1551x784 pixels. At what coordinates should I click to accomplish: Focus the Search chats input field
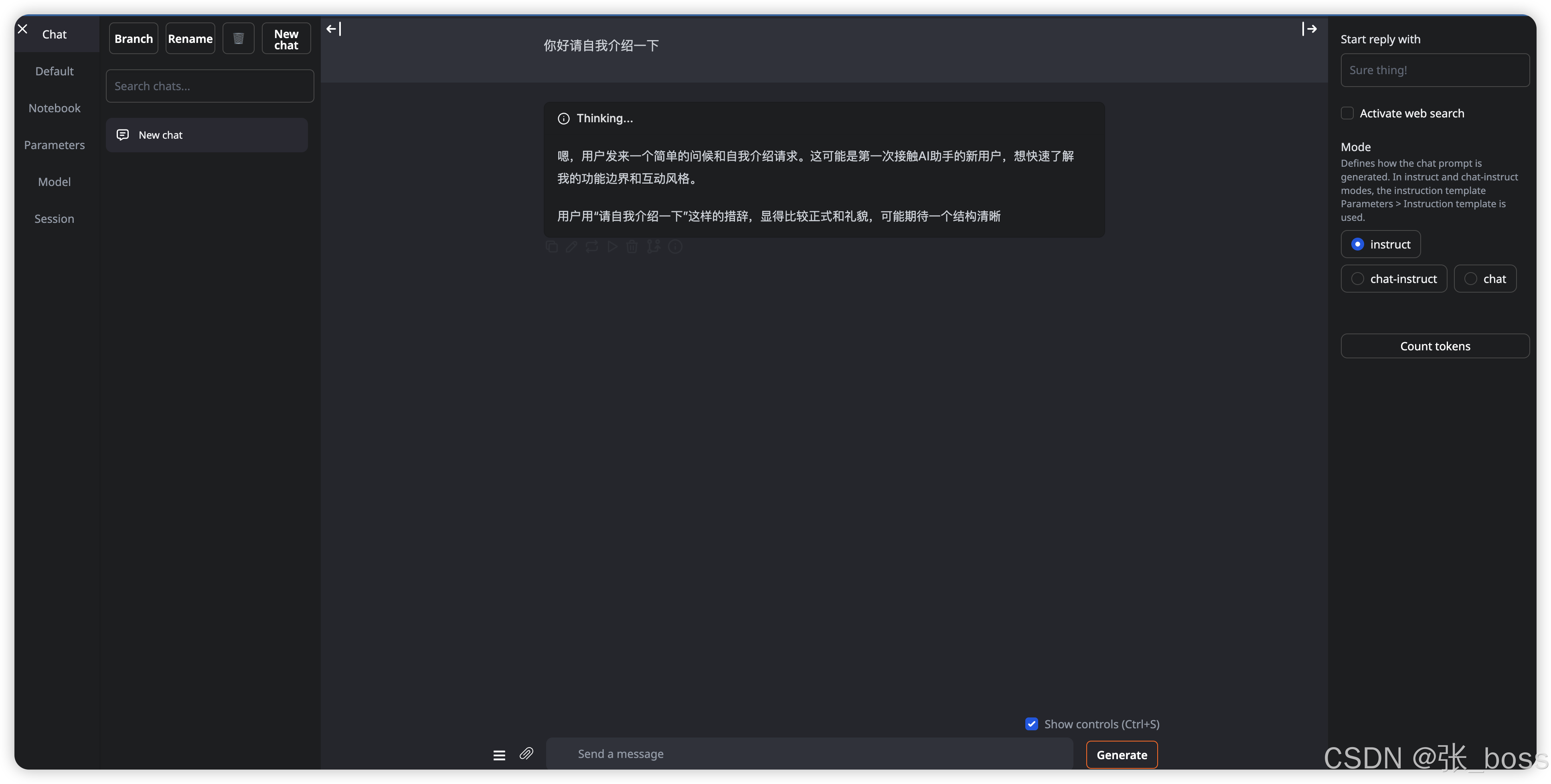210,86
